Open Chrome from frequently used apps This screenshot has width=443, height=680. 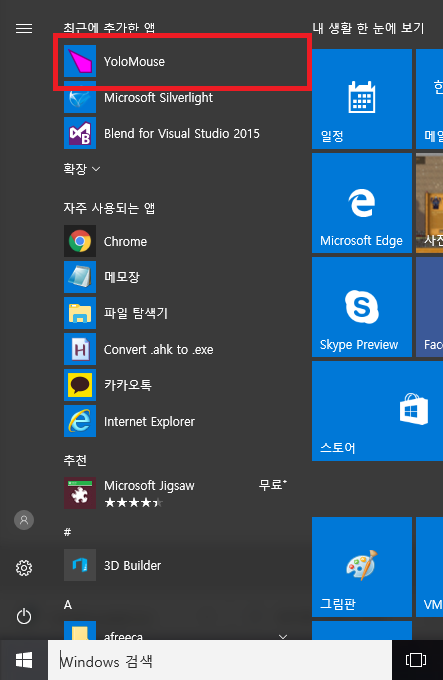[180, 241]
